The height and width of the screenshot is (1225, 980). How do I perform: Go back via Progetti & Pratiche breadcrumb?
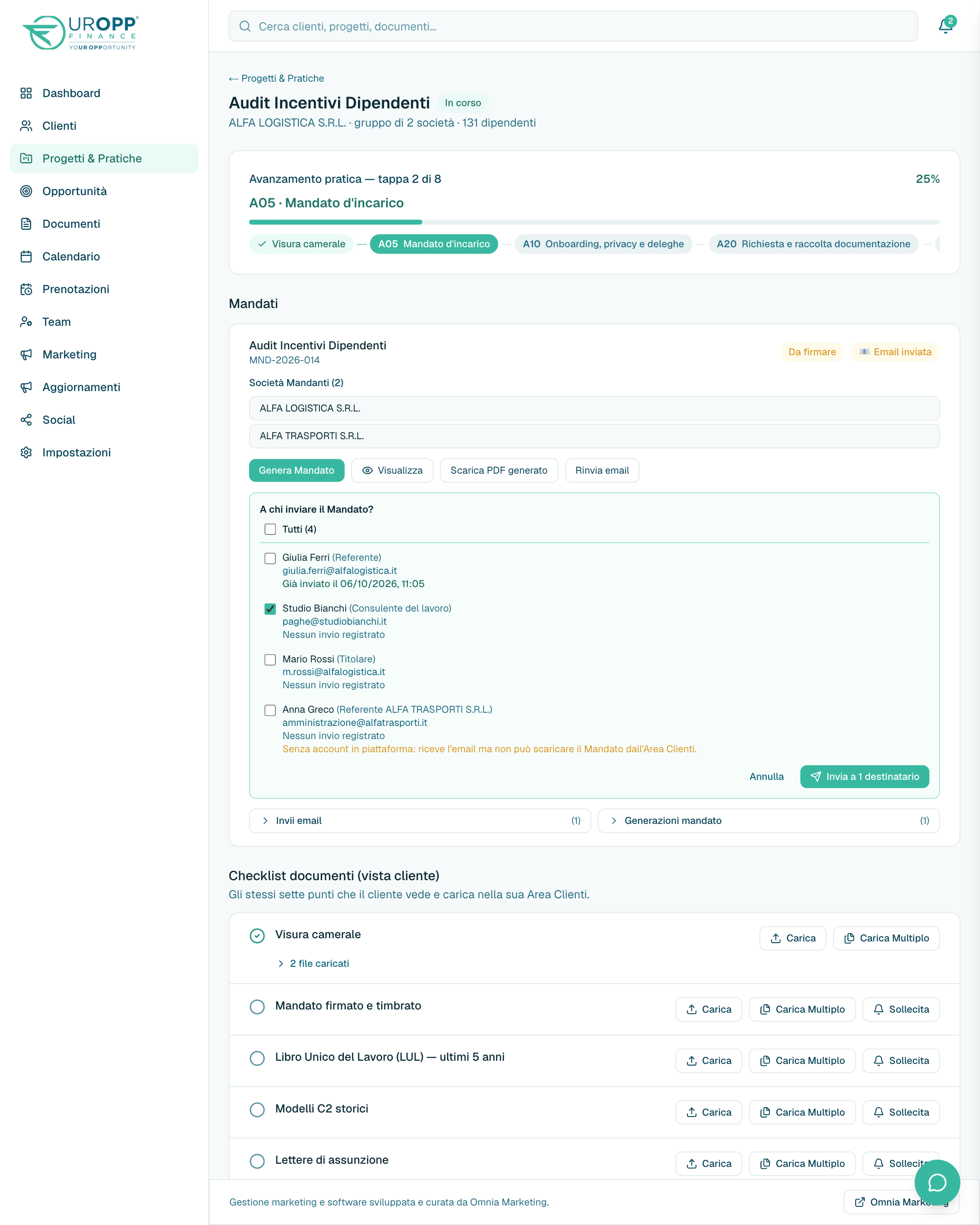point(276,78)
